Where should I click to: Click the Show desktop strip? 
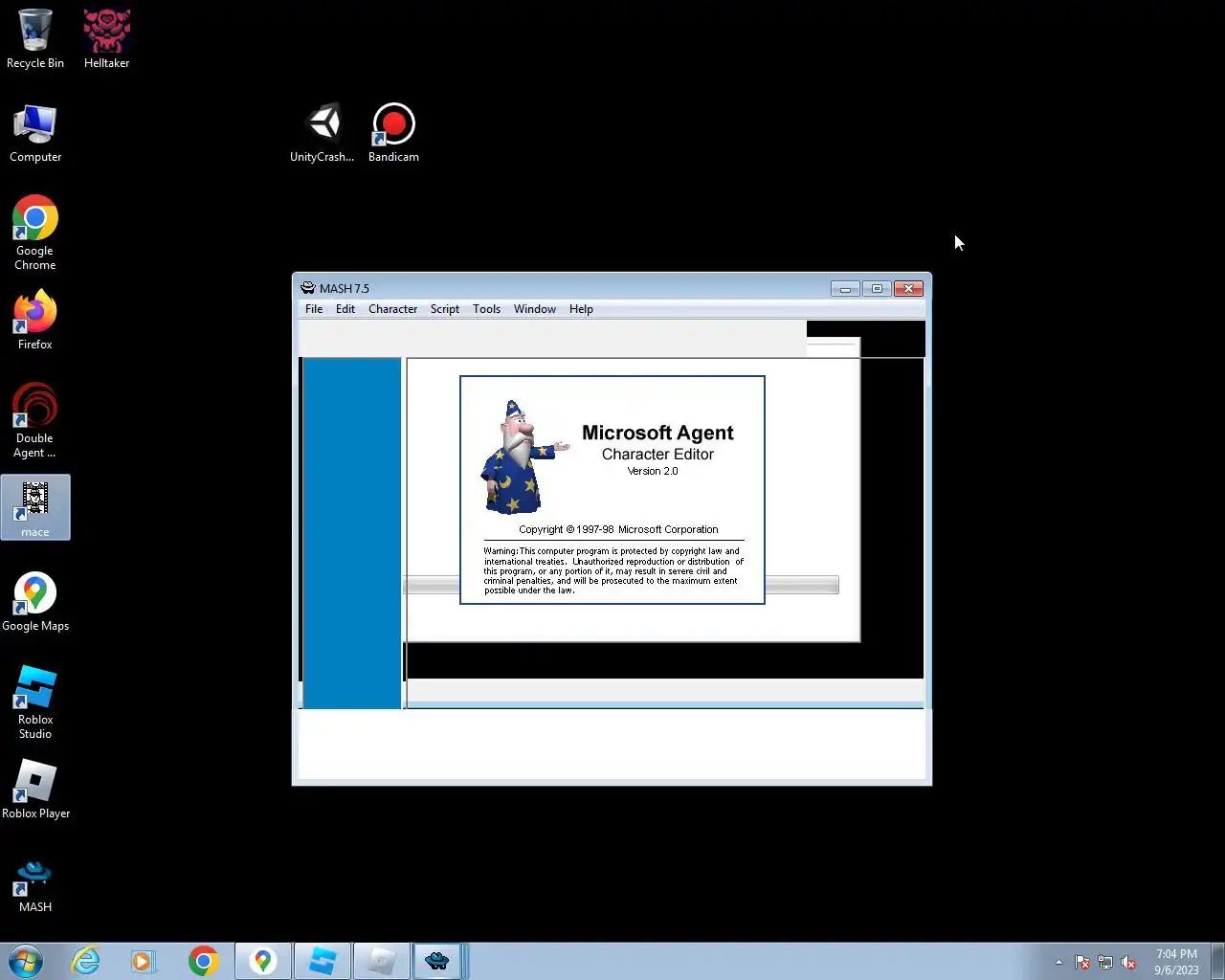(x=1218, y=961)
